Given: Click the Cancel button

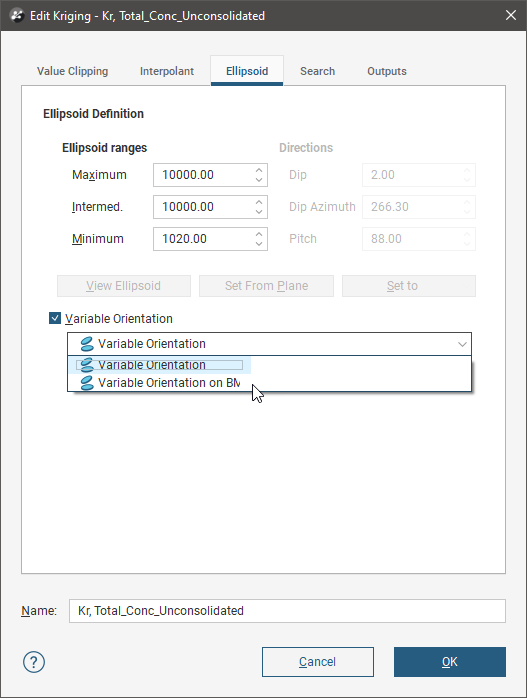Looking at the screenshot, I should coord(318,662).
